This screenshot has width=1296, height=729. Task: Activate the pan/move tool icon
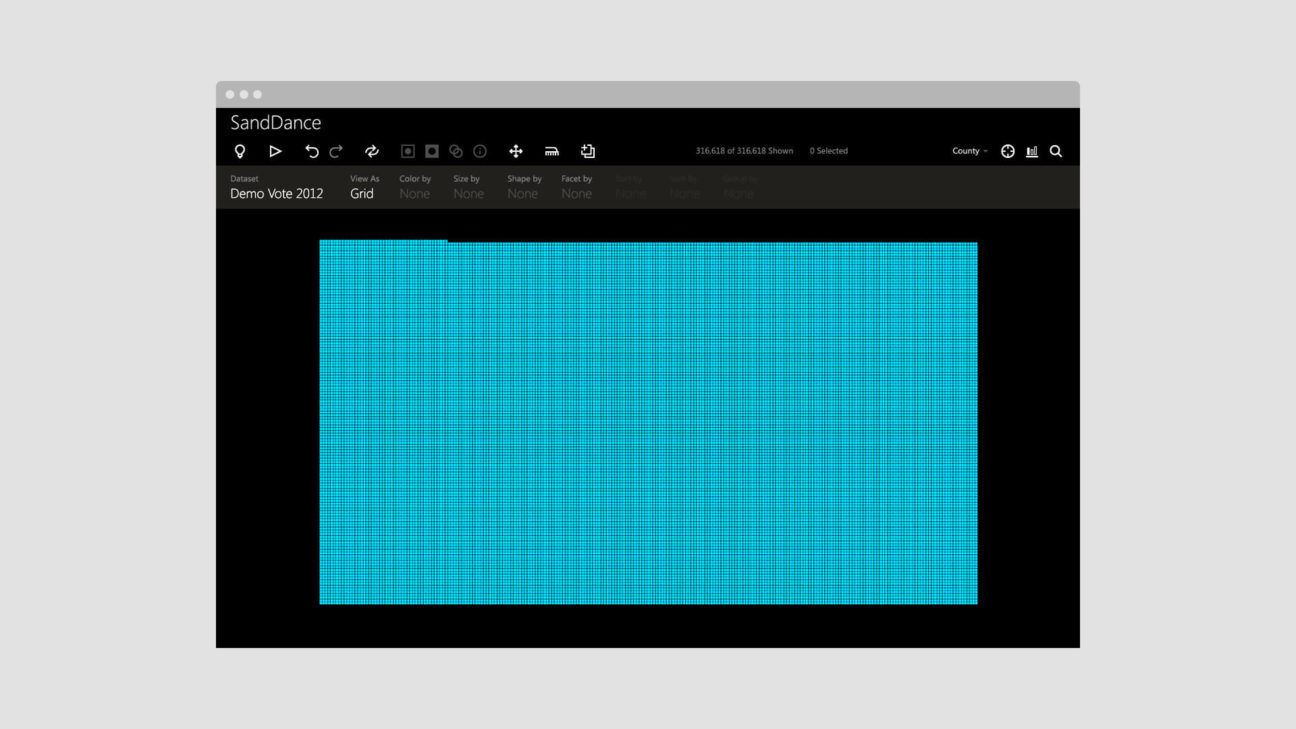[x=516, y=150]
